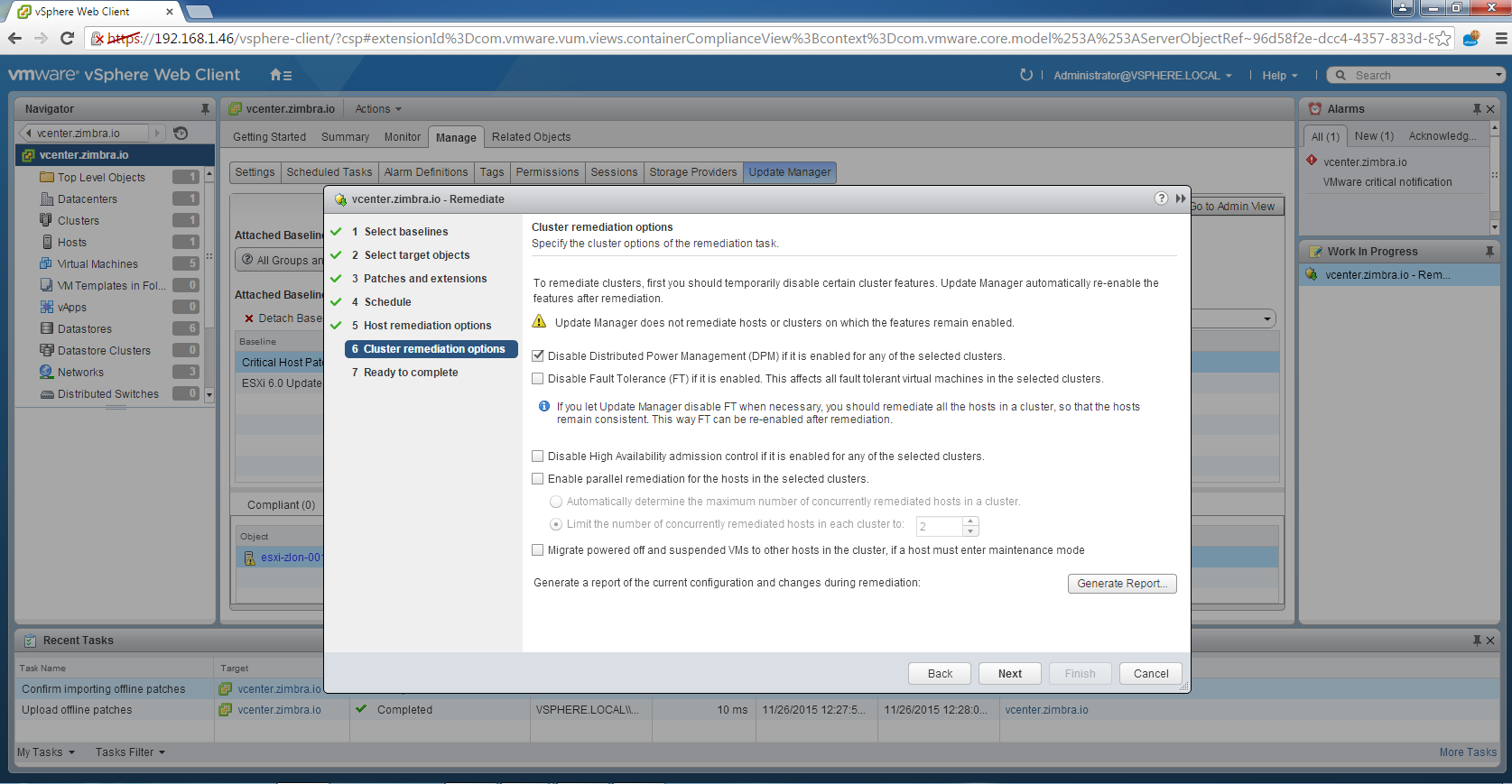
Task: Increase concurrently remediated hosts stepper value
Action: [x=970, y=521]
